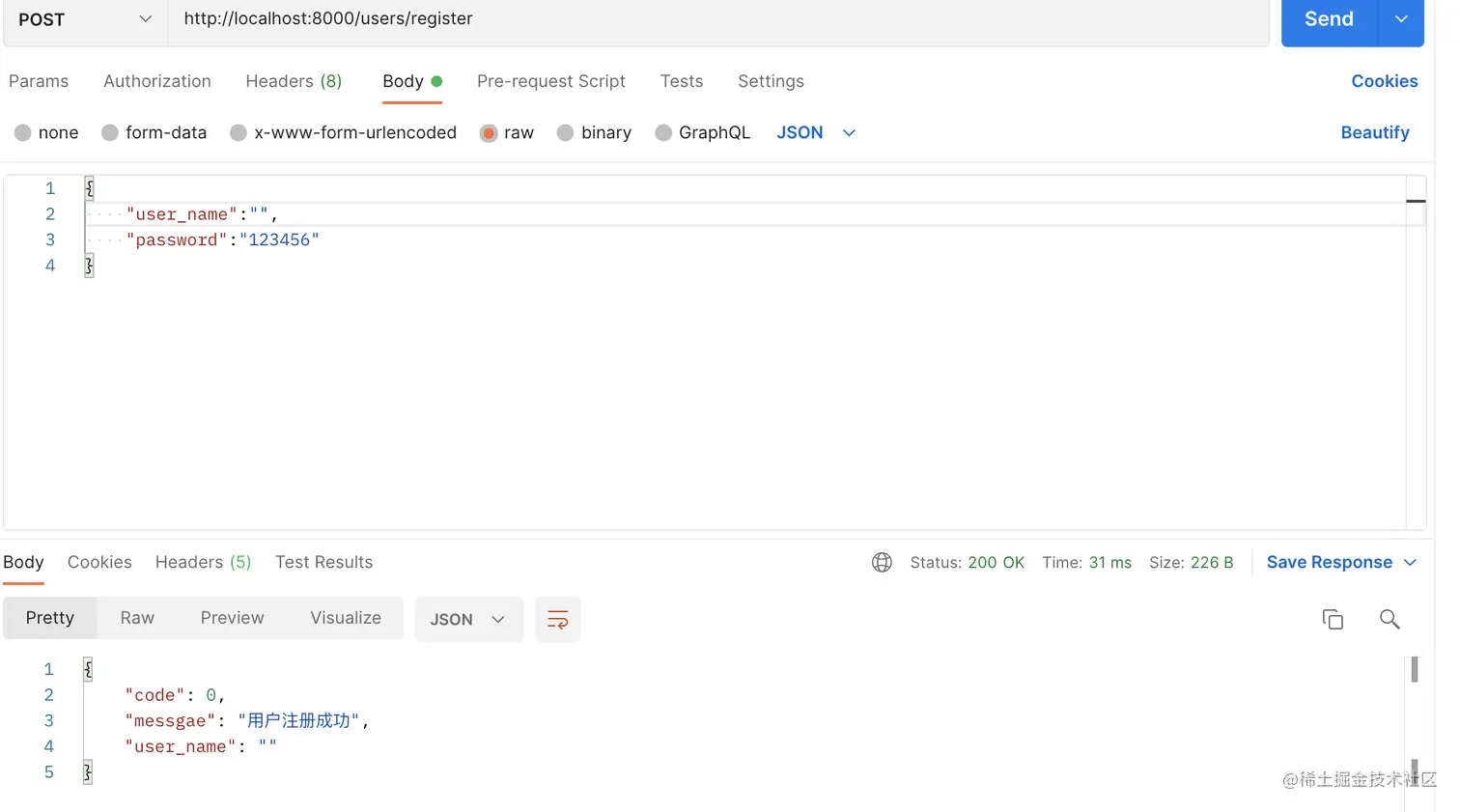
Task: Switch response view to Raw
Action: (x=137, y=618)
